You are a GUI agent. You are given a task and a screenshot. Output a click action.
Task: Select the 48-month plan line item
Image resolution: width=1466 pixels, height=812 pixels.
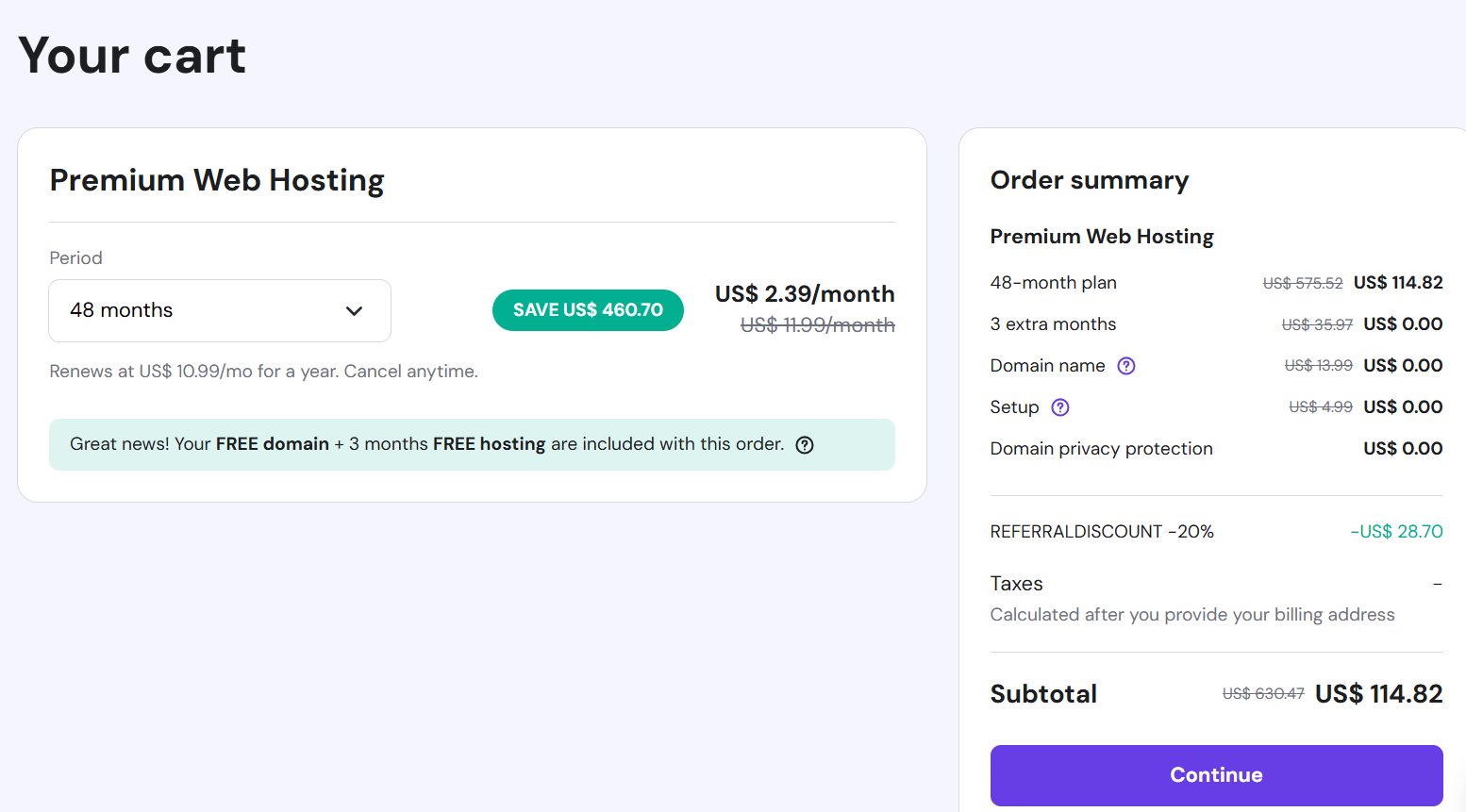click(x=1216, y=283)
